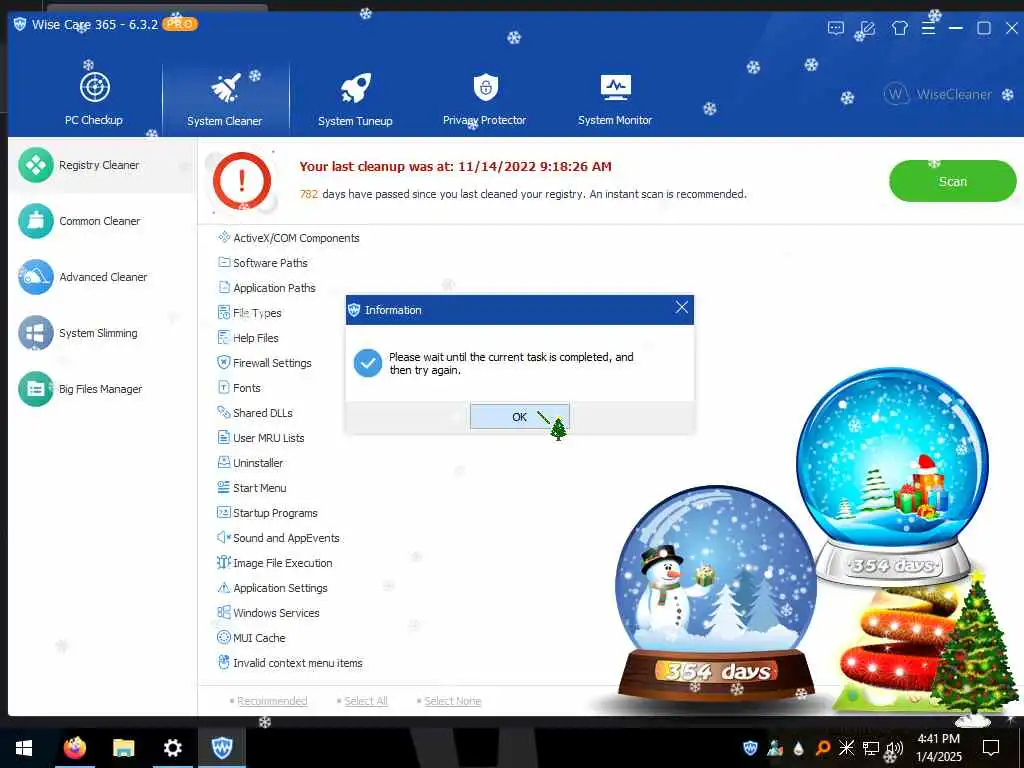Click the edit note icon in title bar
This screenshot has height=768, width=1024.
coord(867,28)
